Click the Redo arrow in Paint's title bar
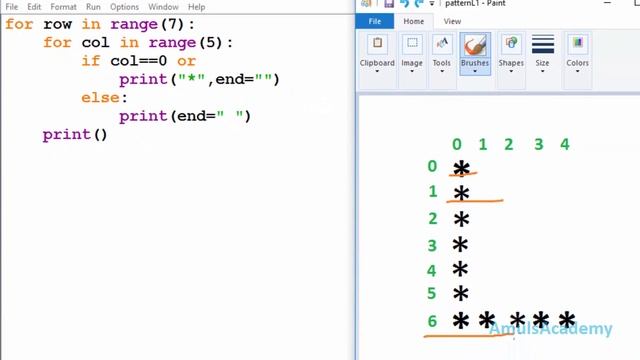 419,4
